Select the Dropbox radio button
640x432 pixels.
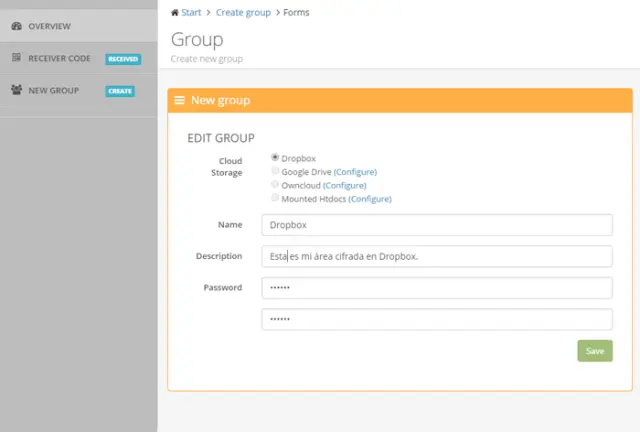pos(275,157)
